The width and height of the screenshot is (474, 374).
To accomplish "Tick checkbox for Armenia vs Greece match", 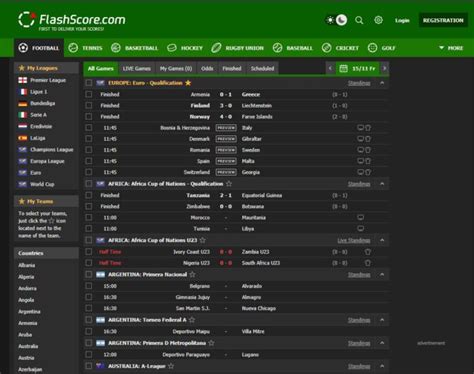I will 89,94.
